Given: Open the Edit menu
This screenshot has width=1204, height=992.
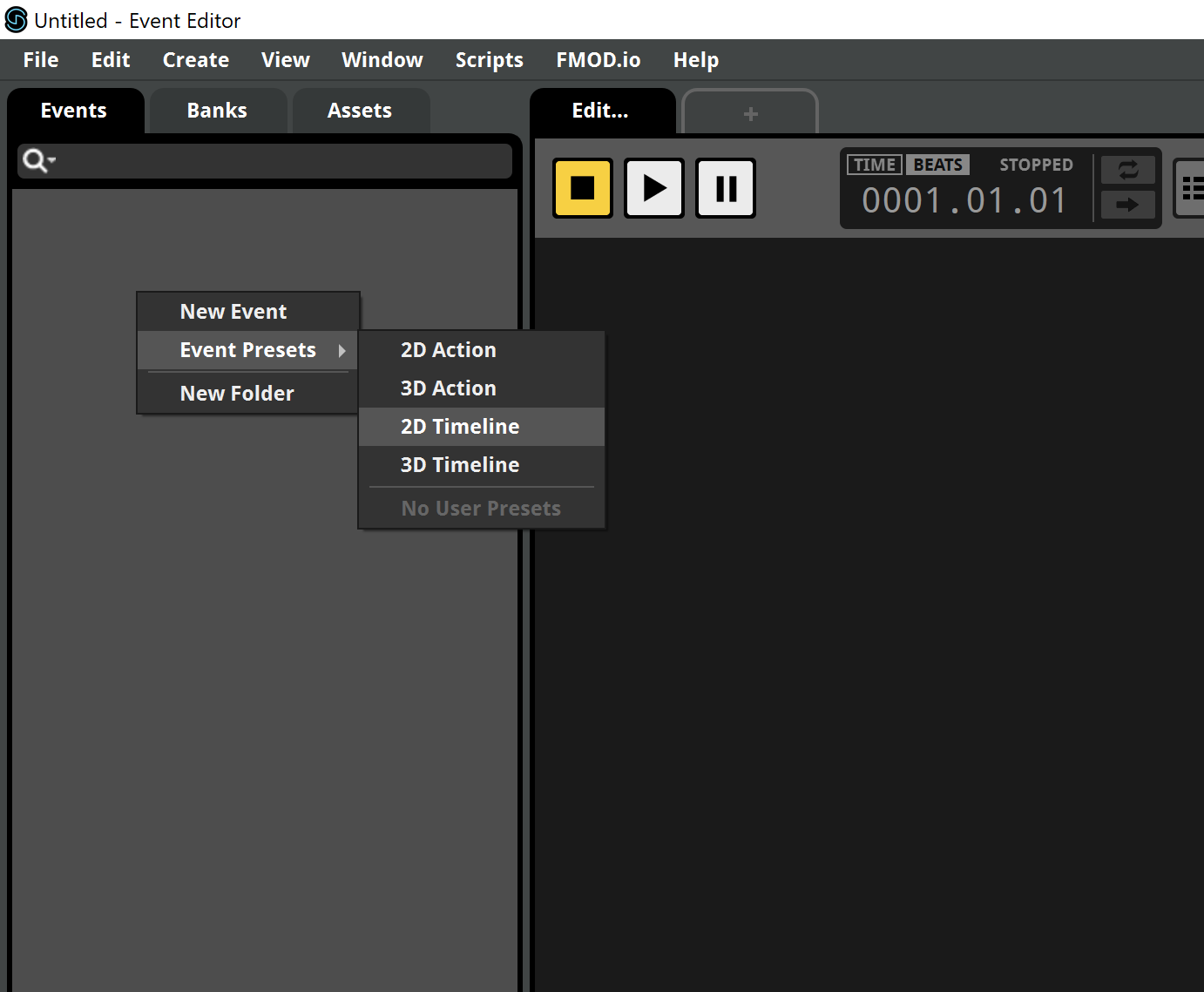Looking at the screenshot, I should tap(111, 60).
